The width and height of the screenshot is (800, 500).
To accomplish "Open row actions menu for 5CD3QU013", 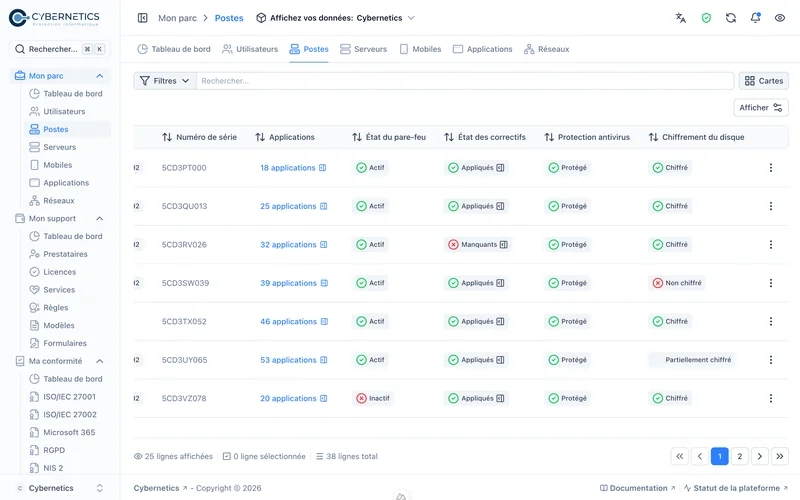I will pyautogui.click(x=771, y=206).
